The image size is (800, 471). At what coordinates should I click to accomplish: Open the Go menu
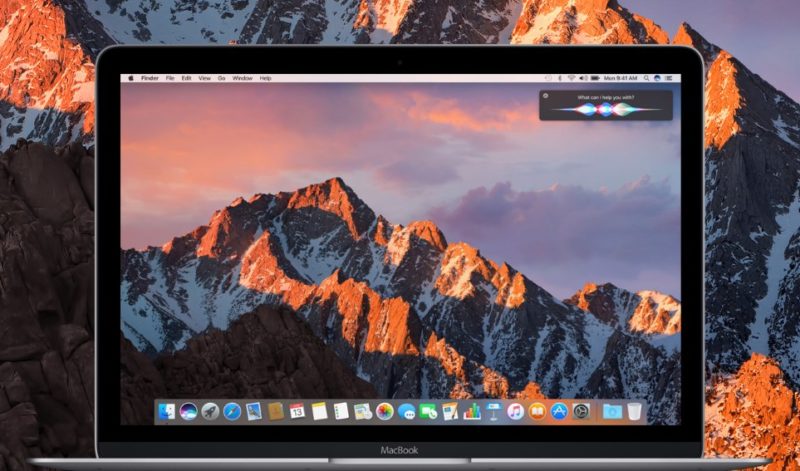[x=221, y=78]
